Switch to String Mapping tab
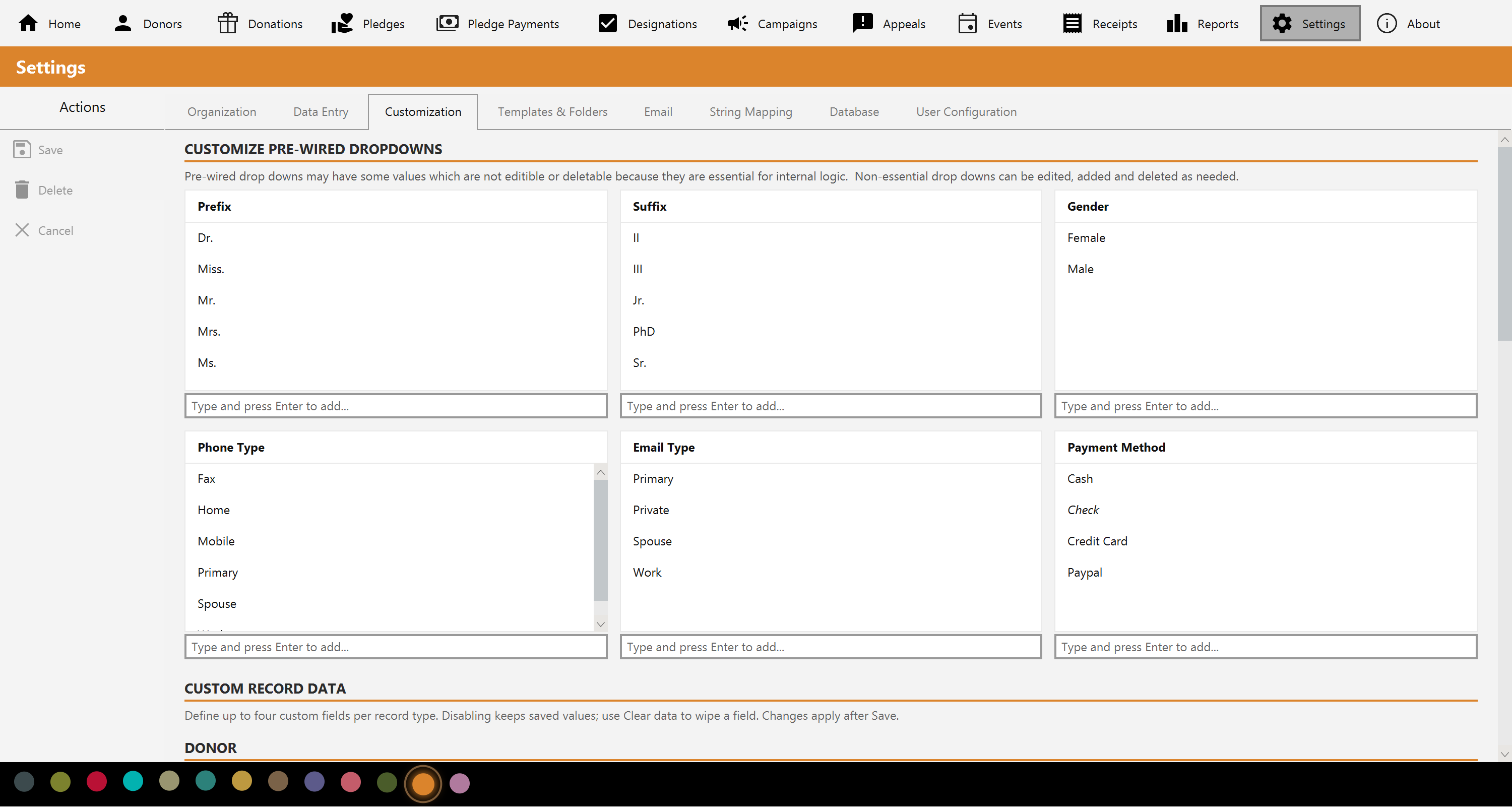 pyautogui.click(x=751, y=112)
